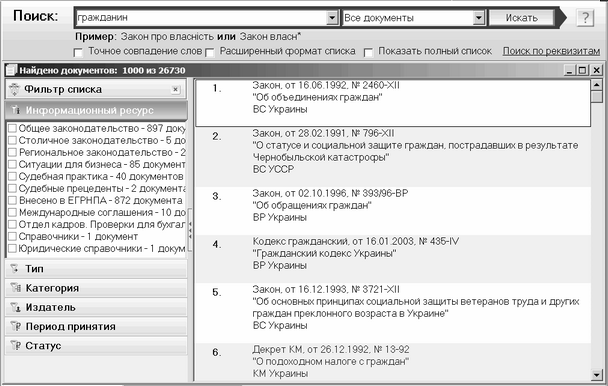
Task: Open result 2 about Чернобыльской катастрофы
Action: tap(393, 157)
